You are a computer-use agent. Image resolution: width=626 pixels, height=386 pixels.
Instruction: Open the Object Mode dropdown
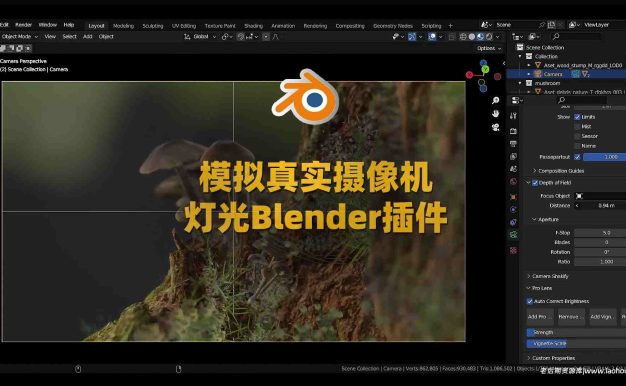coord(19,36)
